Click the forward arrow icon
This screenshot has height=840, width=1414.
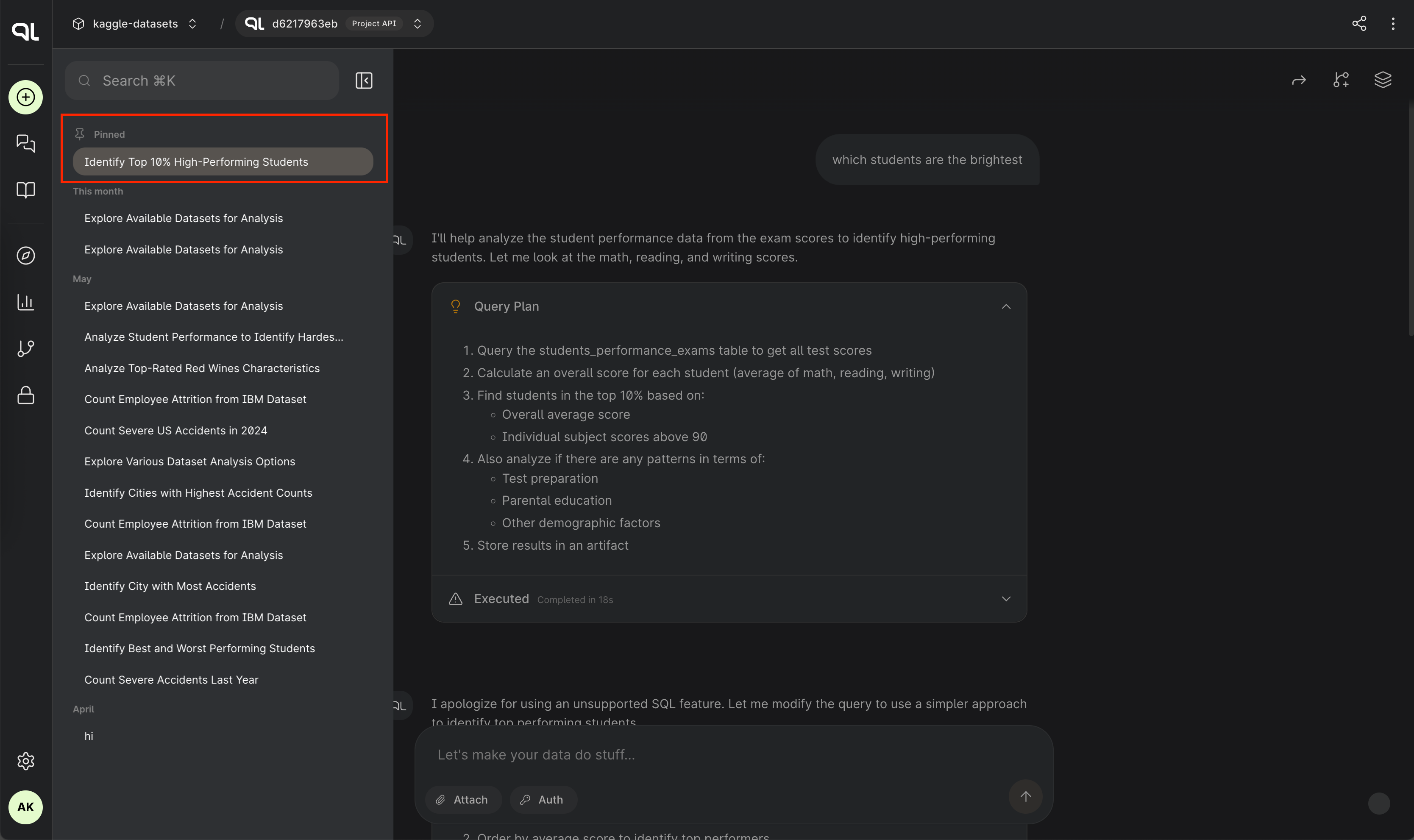click(x=1299, y=80)
